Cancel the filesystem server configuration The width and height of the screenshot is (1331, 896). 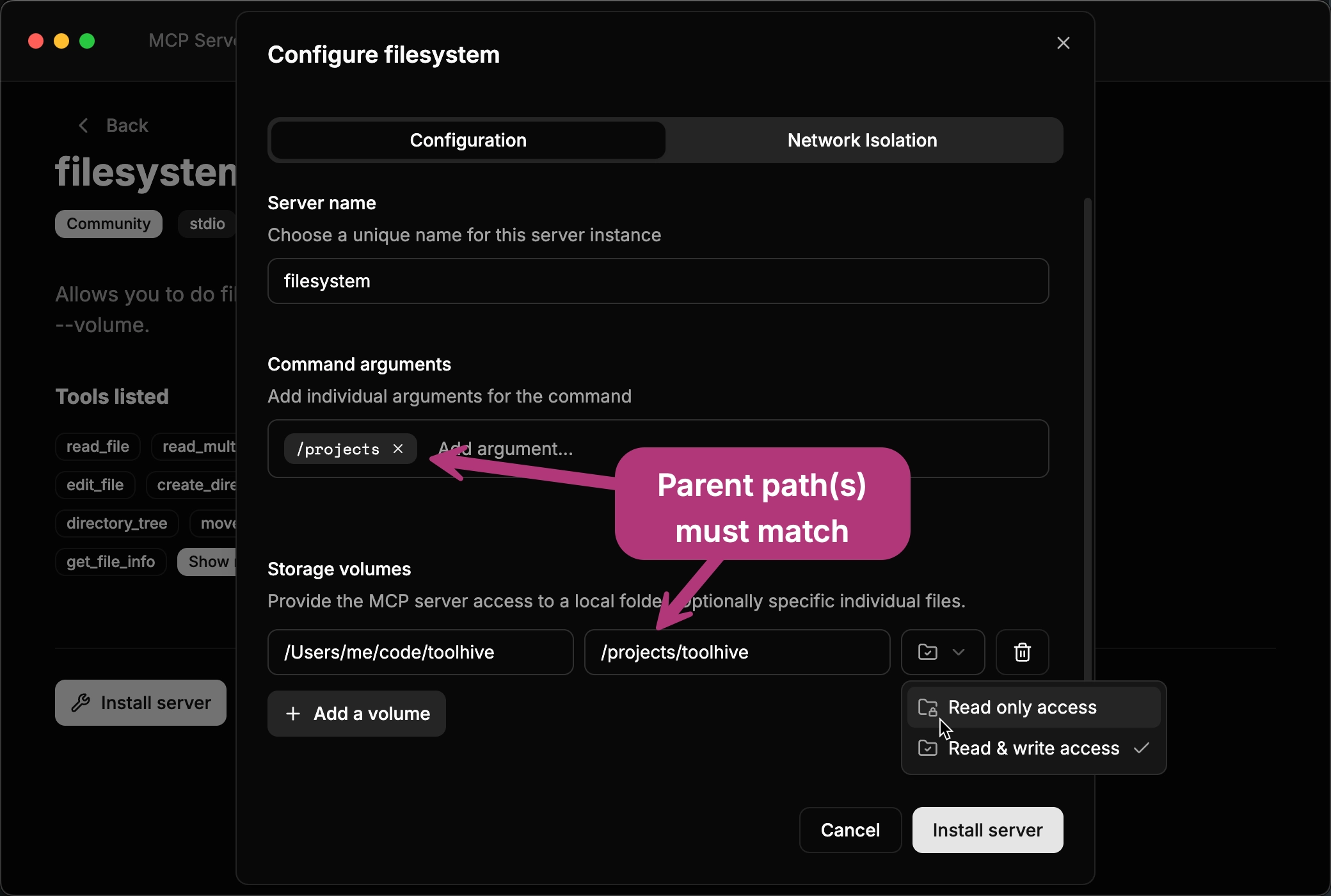[x=850, y=829]
